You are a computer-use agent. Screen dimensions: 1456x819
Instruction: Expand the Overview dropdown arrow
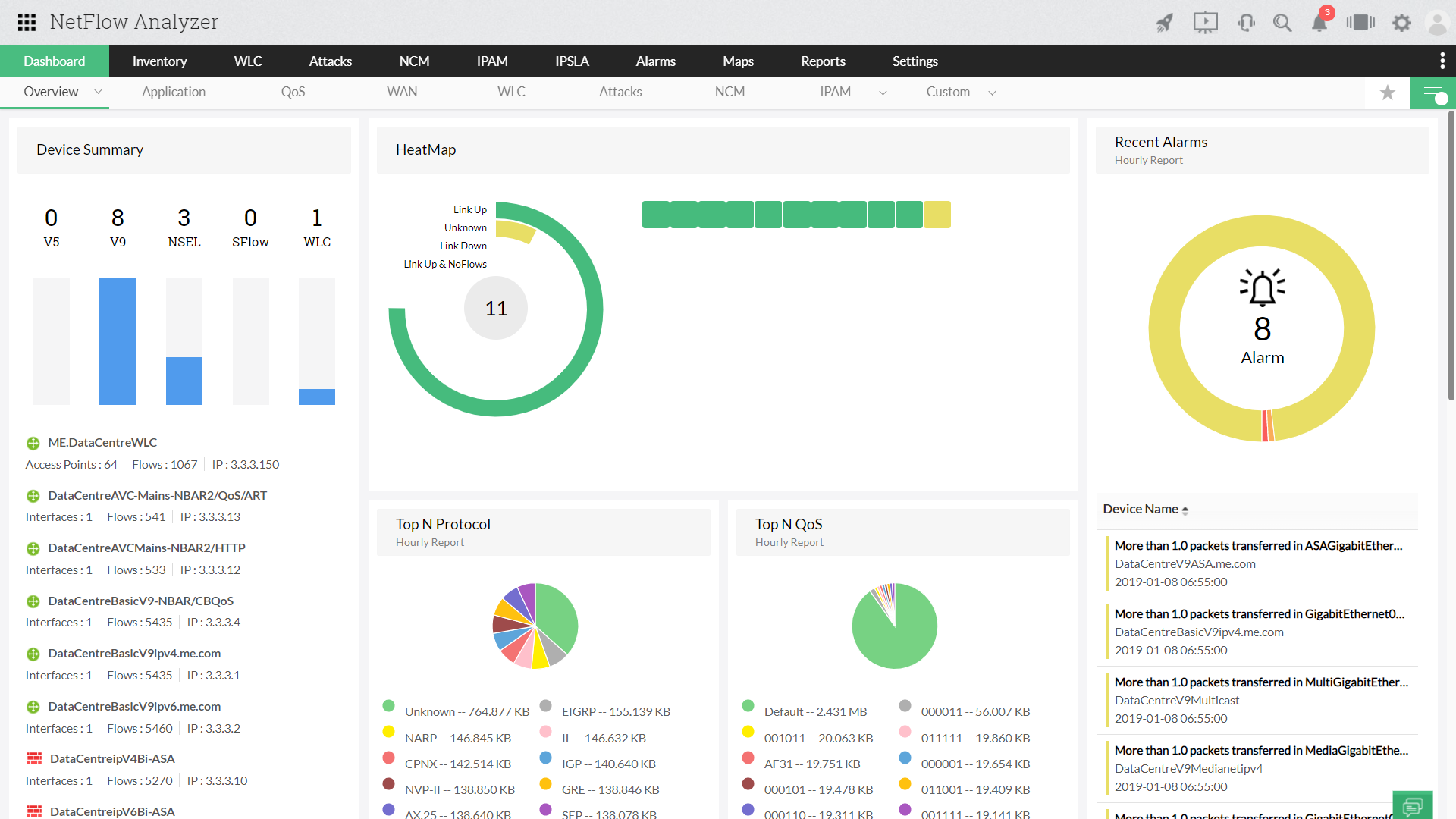coord(98,92)
